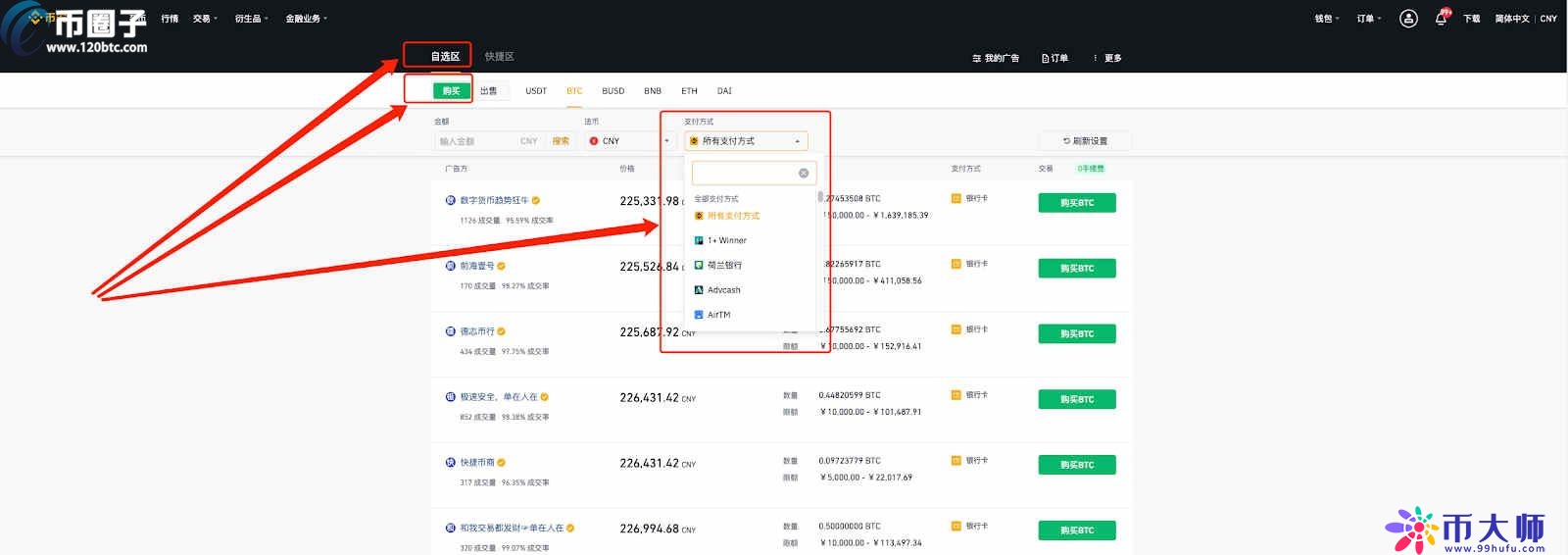1568x555 pixels.
Task: Open the user account profile icon
Action: (1408, 19)
